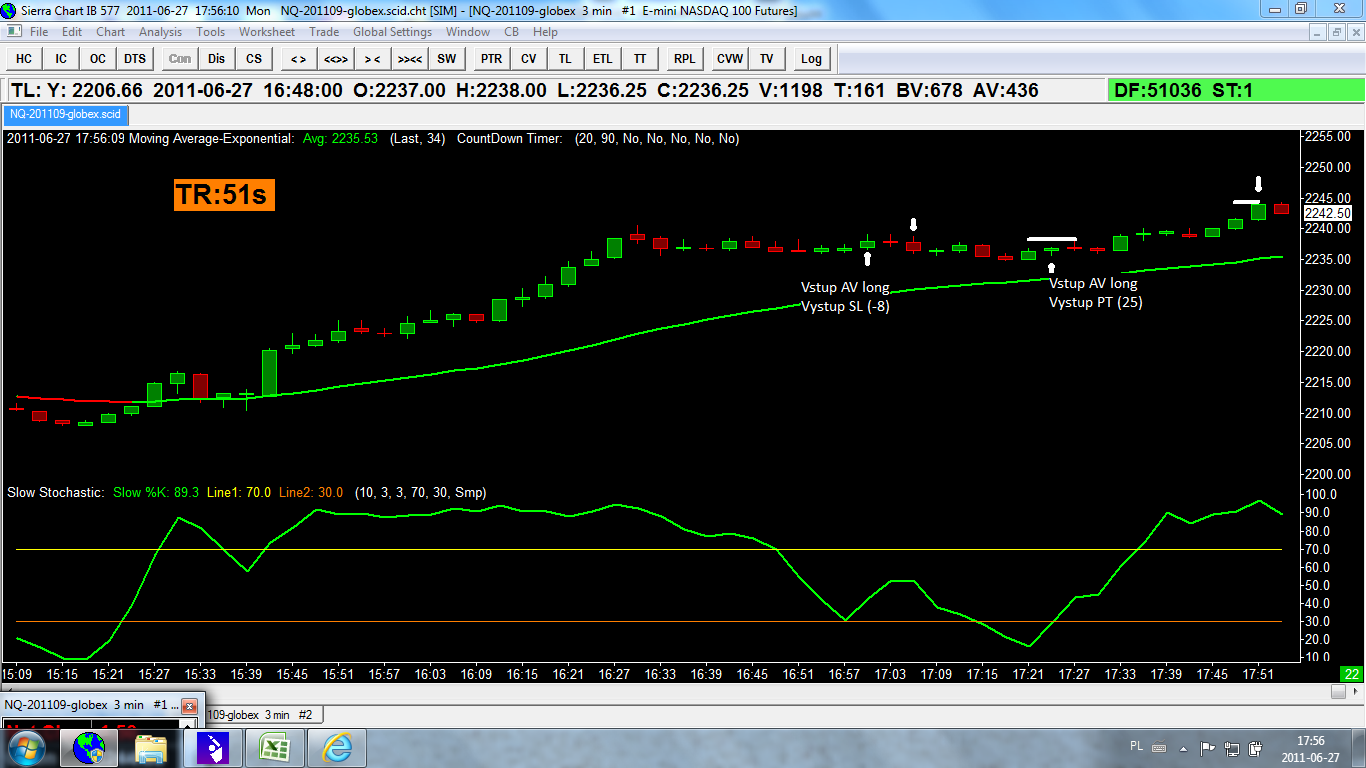Switch to the globex 3 min #2 tab
The height and width of the screenshot is (768, 1366).
point(263,714)
